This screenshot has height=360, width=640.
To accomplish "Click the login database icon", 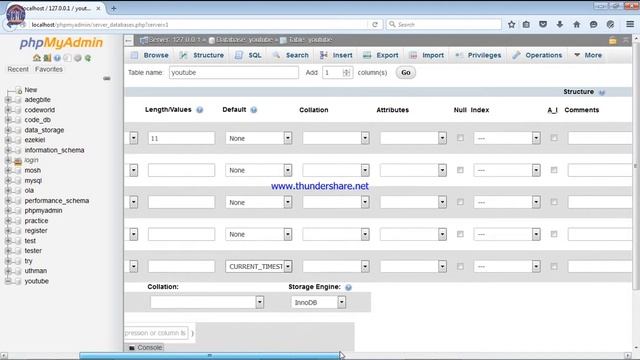I will click(x=18, y=160).
